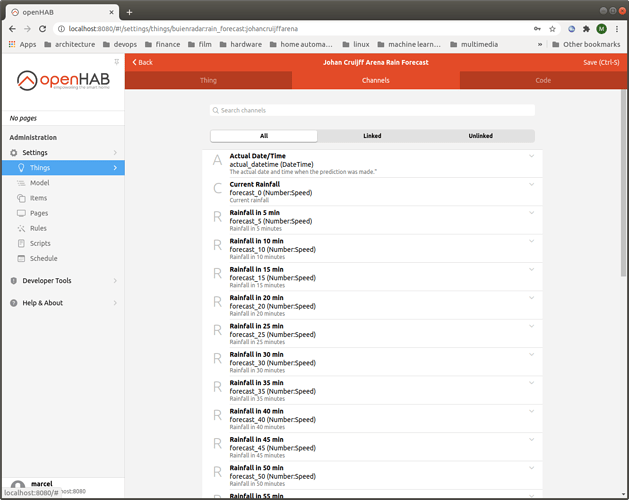Viewport: 629px width, 500px height.
Task: Expand the Rainfall in 5 min channel
Action: [531, 213]
